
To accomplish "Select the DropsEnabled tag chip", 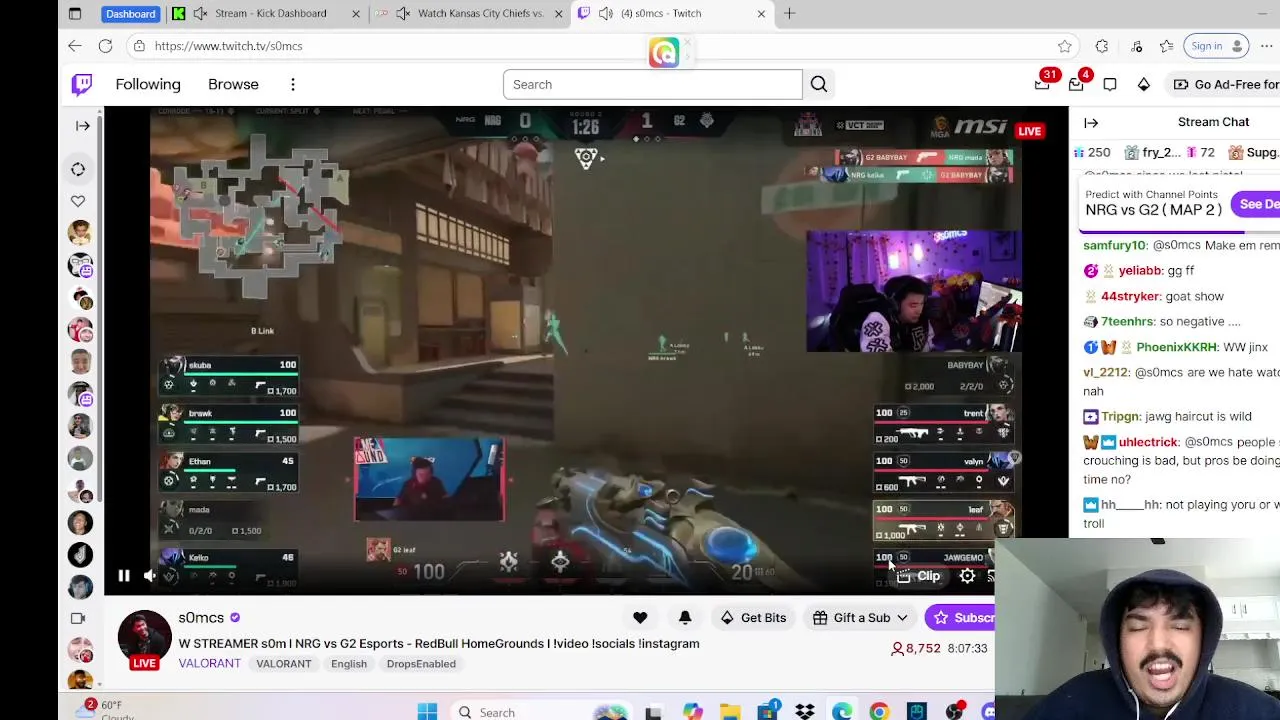I will (421, 664).
